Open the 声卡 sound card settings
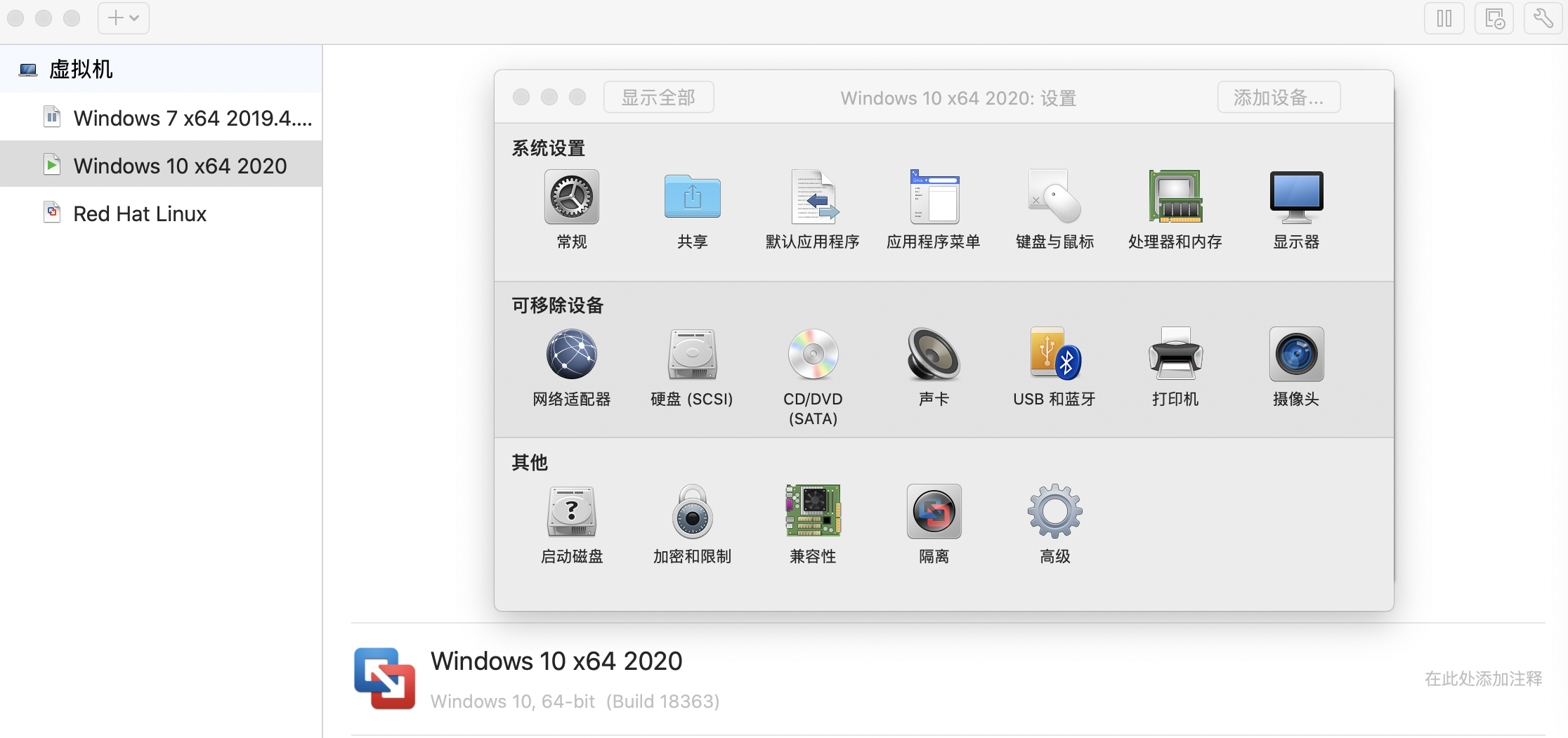This screenshot has width=1568, height=738. [x=934, y=355]
